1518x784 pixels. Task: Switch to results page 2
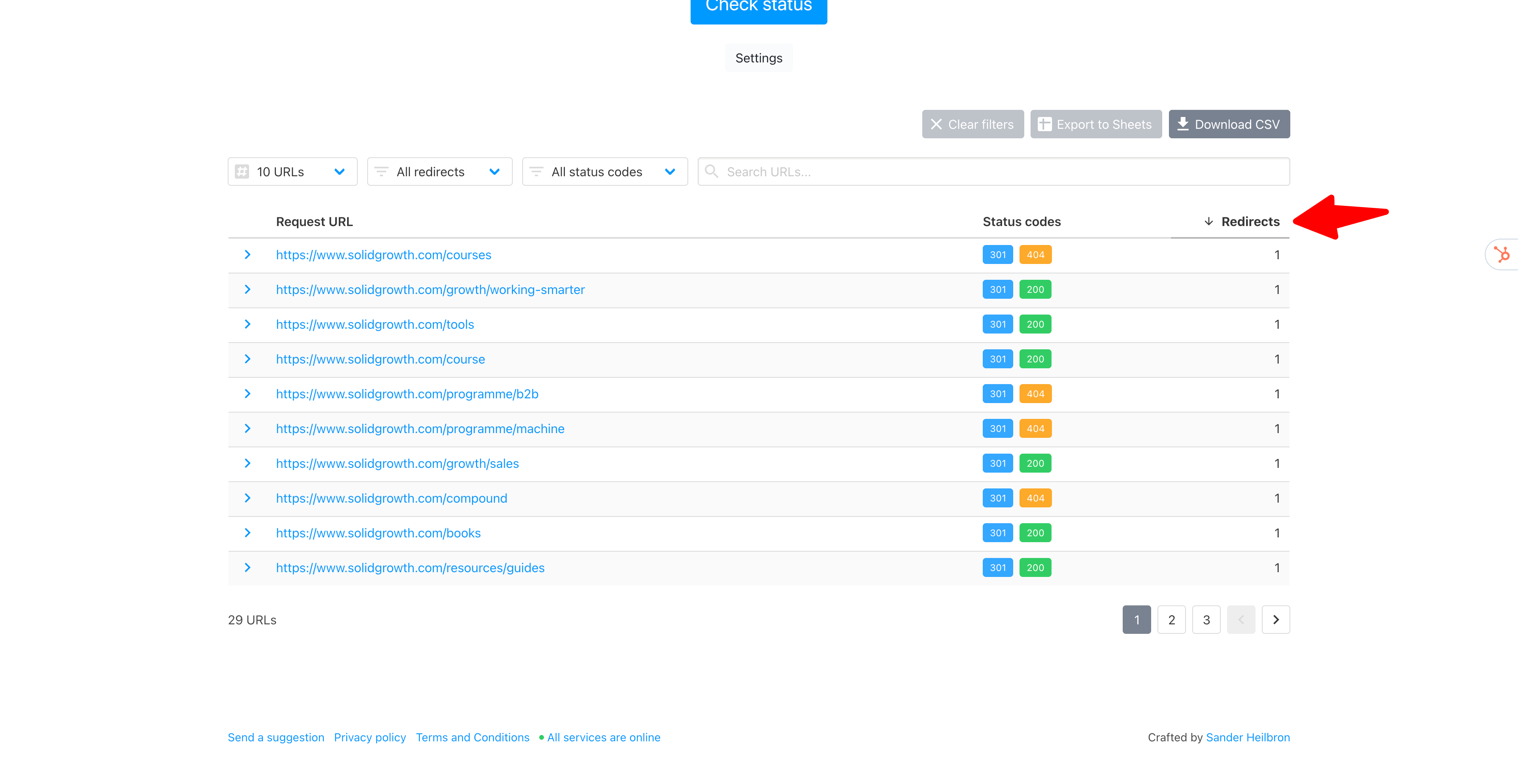click(x=1171, y=620)
